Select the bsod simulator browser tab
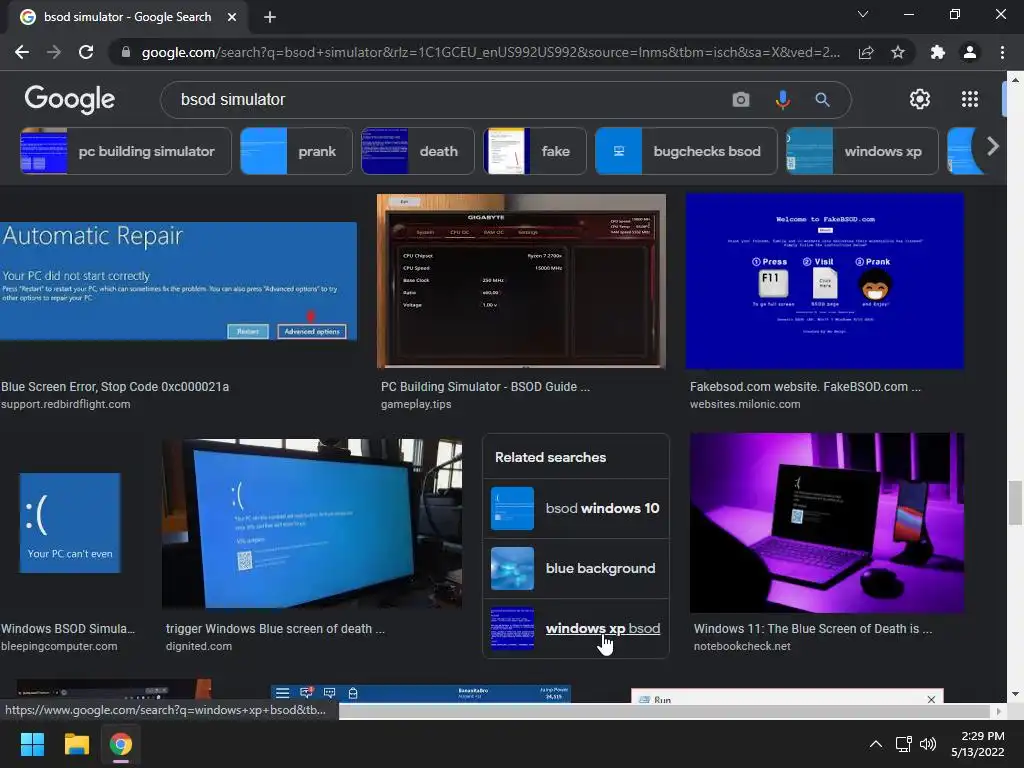Viewport: 1024px width, 768px height. point(128,17)
